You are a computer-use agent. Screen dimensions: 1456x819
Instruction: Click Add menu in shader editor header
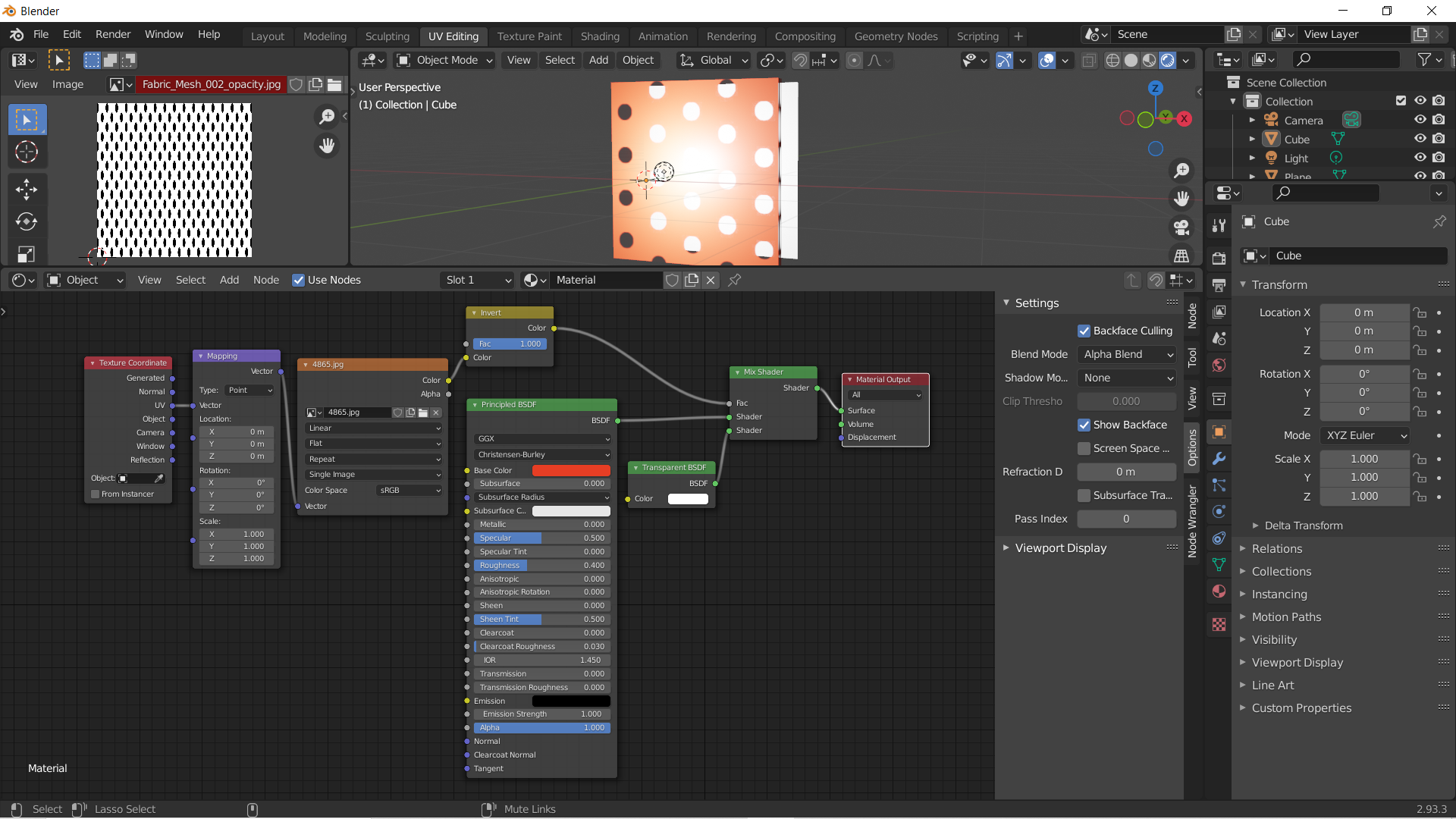(x=228, y=280)
